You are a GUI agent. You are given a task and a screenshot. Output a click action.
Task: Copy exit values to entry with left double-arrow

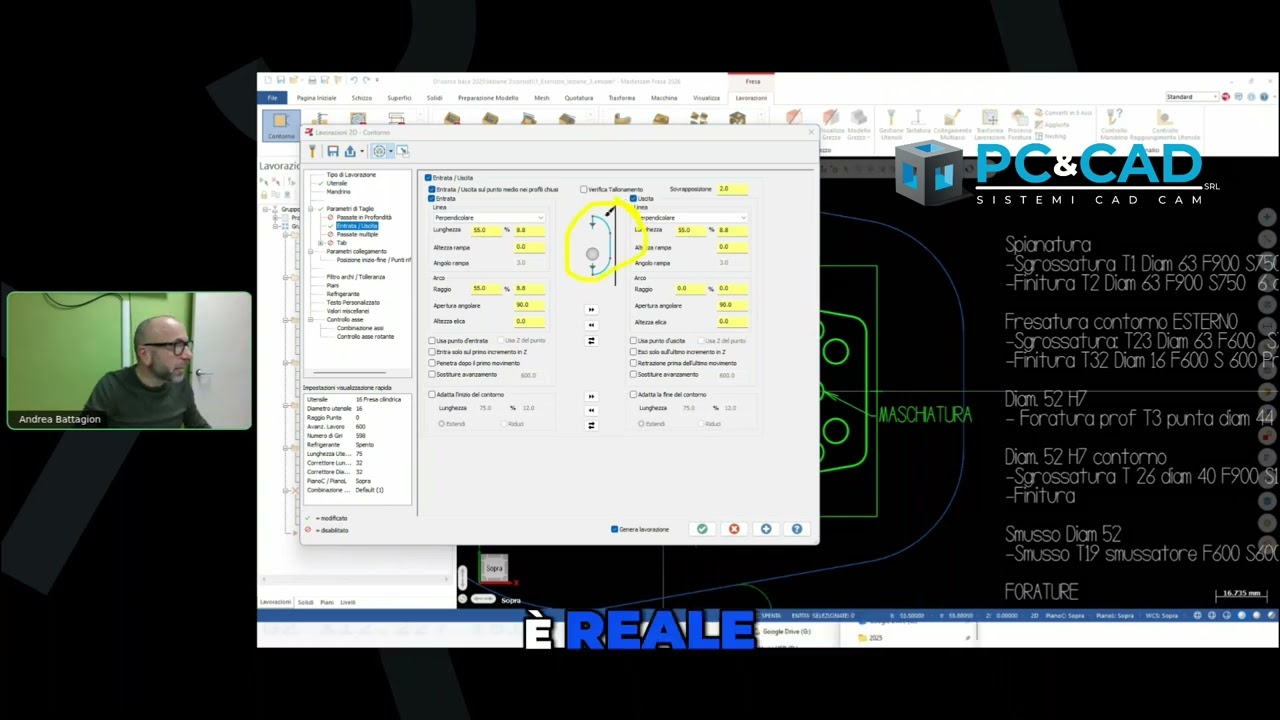tap(591, 325)
